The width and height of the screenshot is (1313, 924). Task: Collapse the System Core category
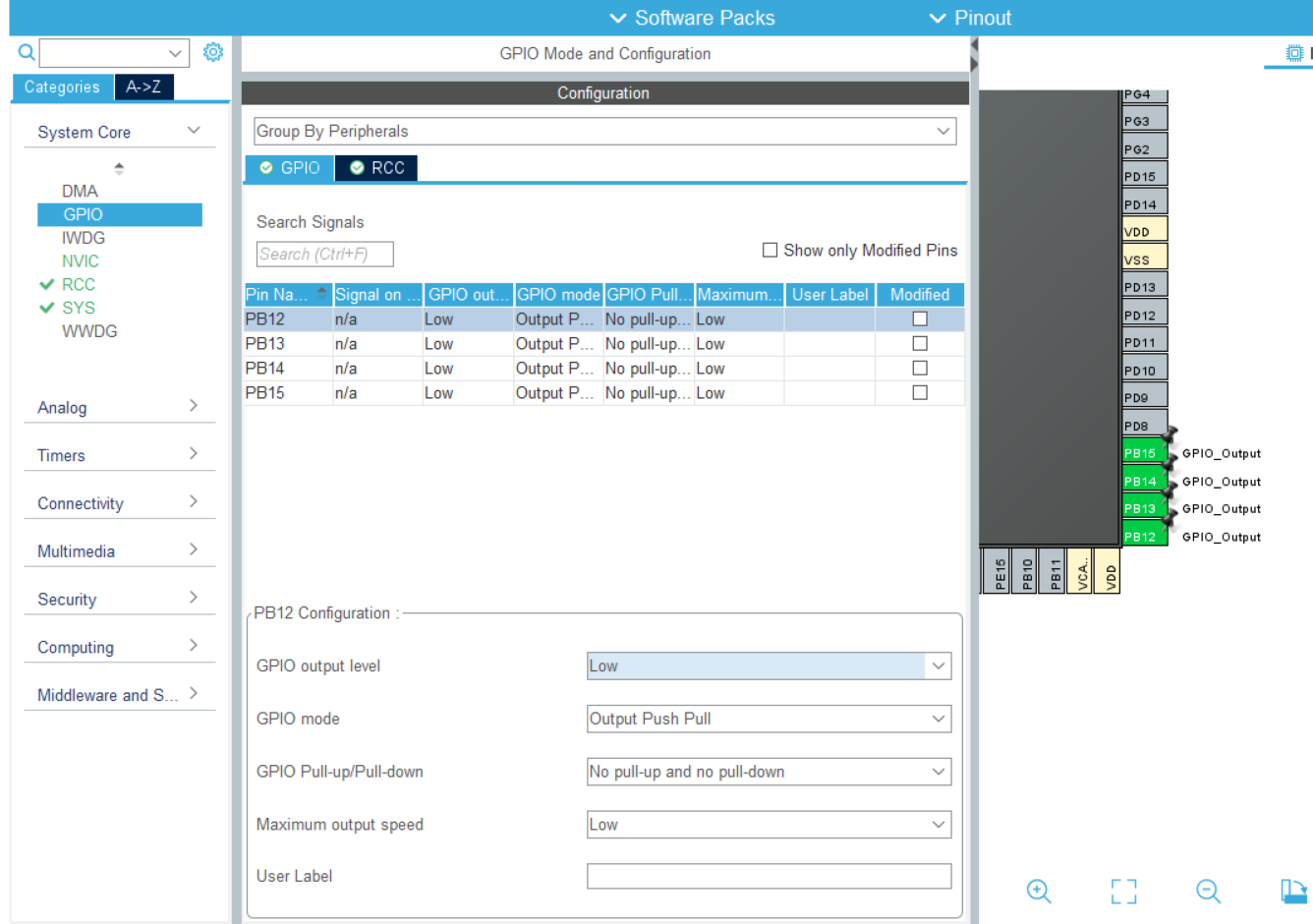click(194, 130)
